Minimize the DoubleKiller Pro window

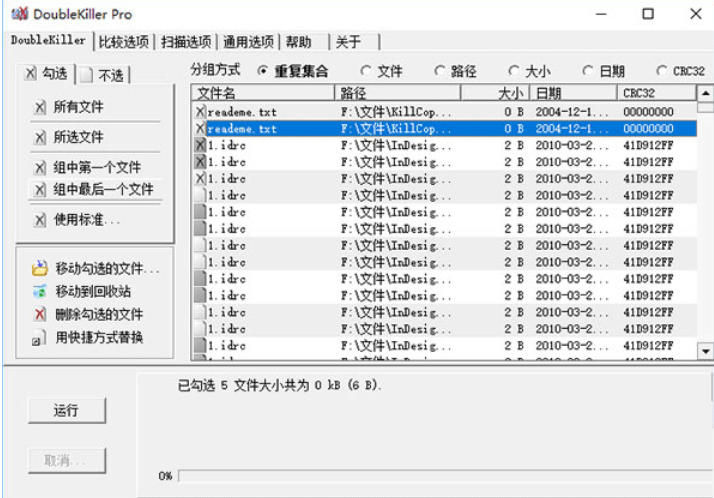601,14
